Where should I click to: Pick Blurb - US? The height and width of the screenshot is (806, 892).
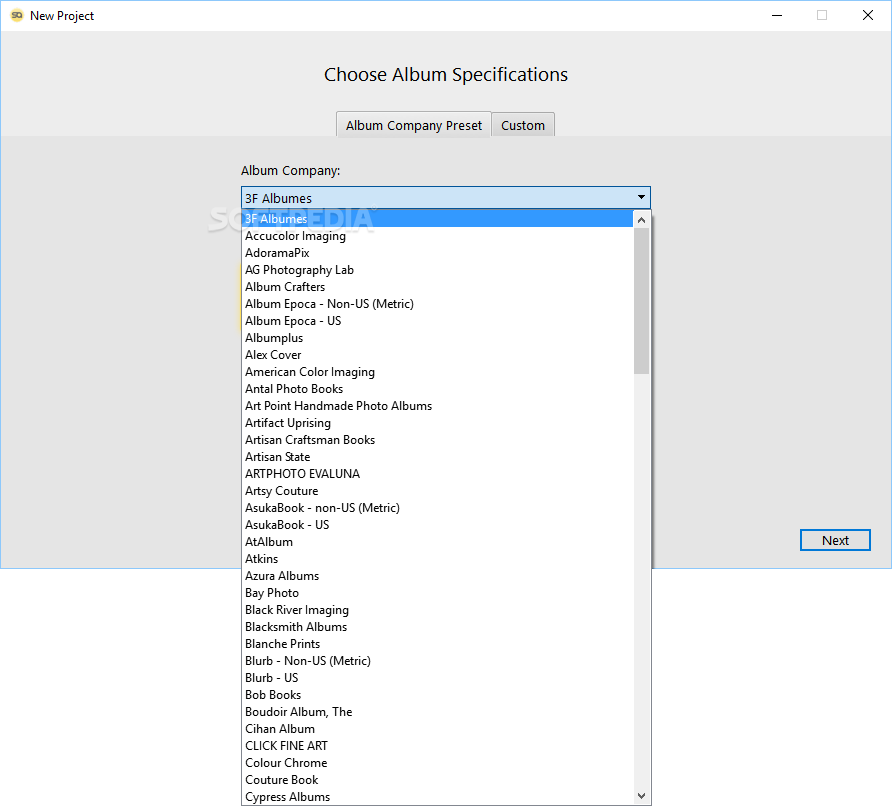[437, 678]
